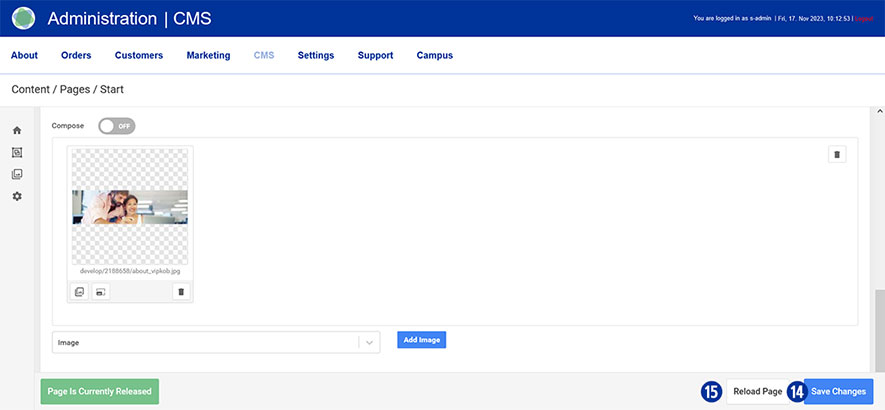Go to the Settings menu

pos(316,55)
